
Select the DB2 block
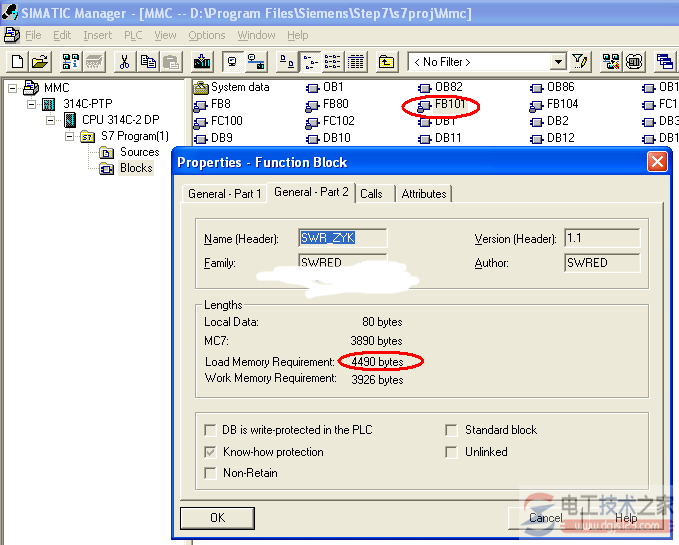(550, 121)
